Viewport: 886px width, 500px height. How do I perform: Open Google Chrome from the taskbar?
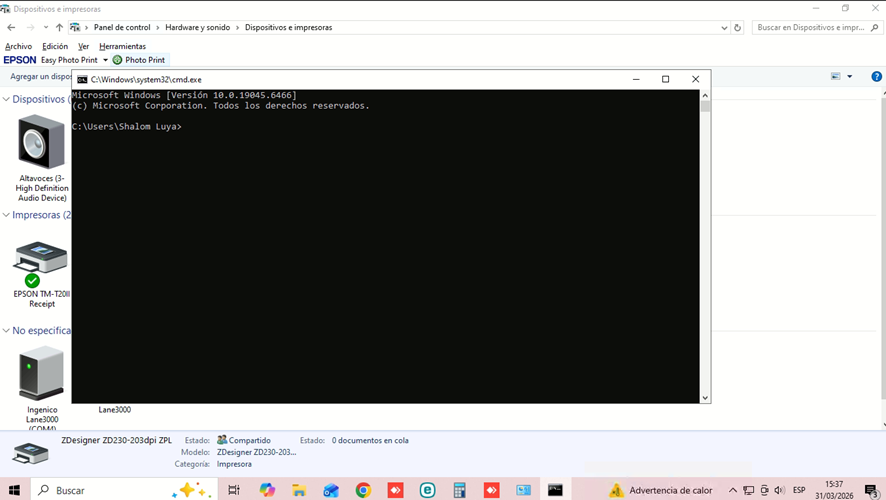[x=363, y=490]
